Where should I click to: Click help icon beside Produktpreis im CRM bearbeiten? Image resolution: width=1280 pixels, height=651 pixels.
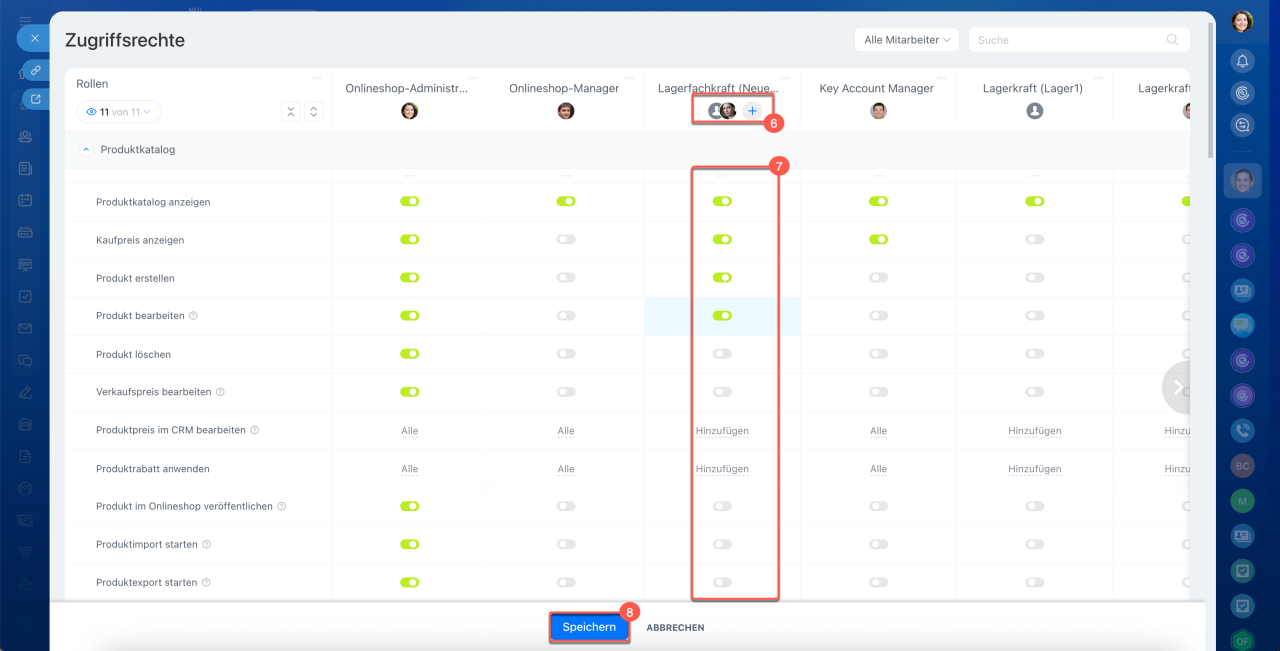tap(255, 430)
